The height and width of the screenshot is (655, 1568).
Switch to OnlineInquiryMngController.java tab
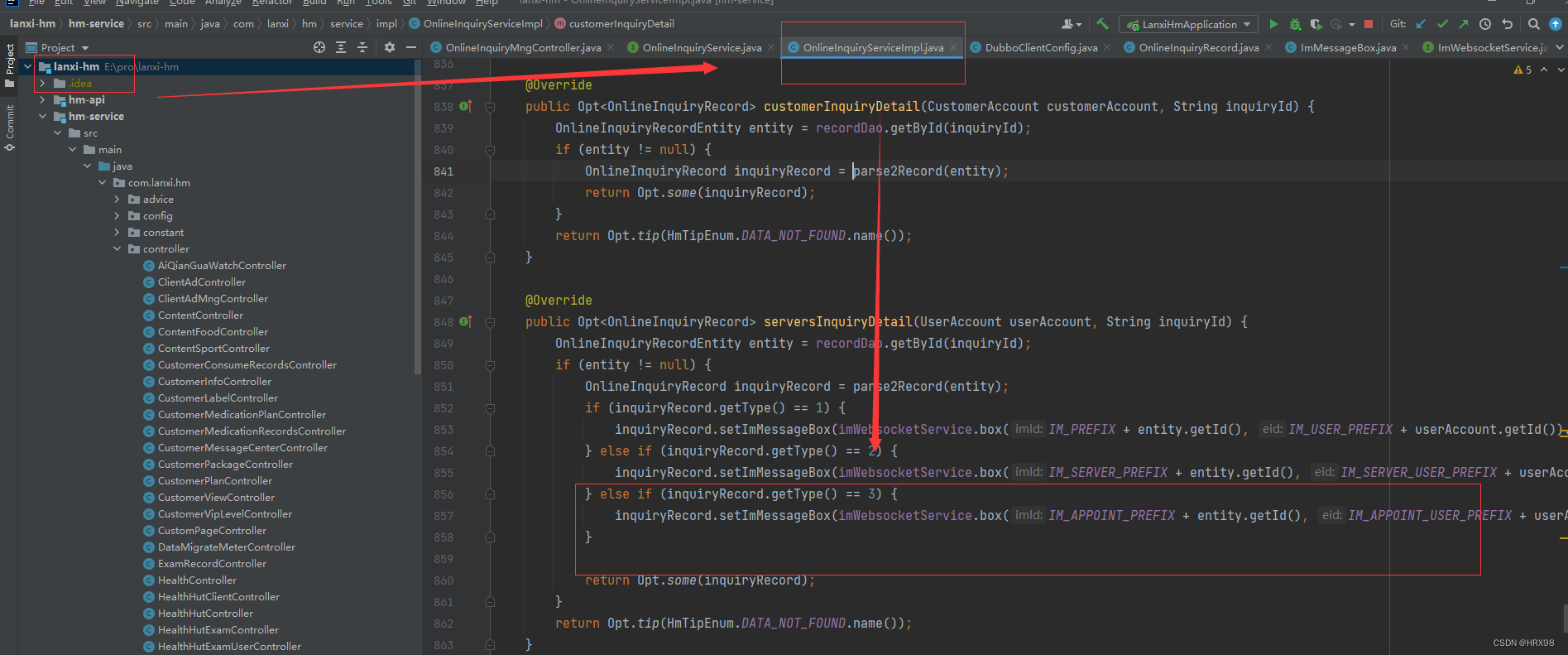523,47
